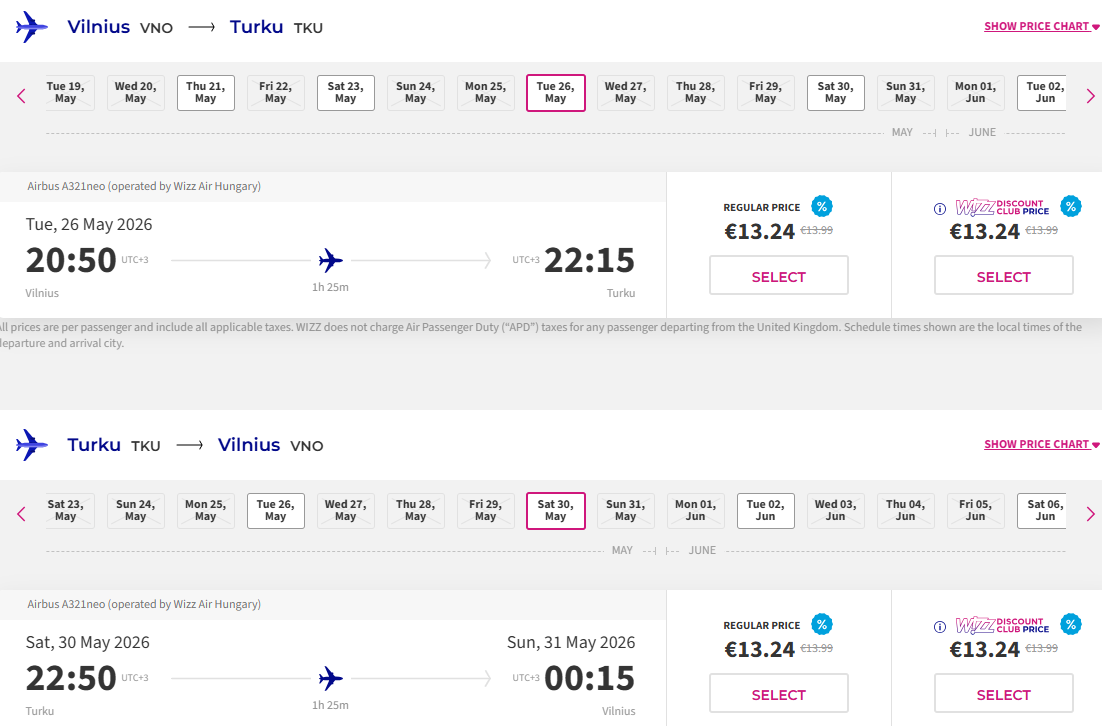1102x726 pixels.
Task: Select return date Tue 02, Jun
Action: (x=766, y=511)
